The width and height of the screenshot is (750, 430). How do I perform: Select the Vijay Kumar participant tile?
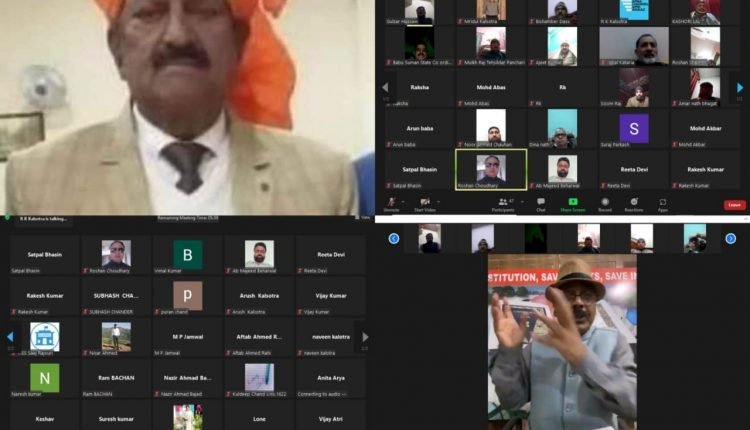331,296
